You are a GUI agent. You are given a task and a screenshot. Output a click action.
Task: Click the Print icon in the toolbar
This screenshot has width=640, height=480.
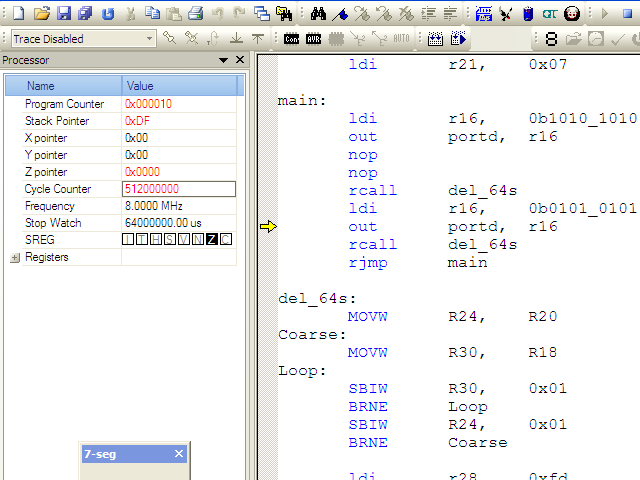pyautogui.click(x=196, y=14)
